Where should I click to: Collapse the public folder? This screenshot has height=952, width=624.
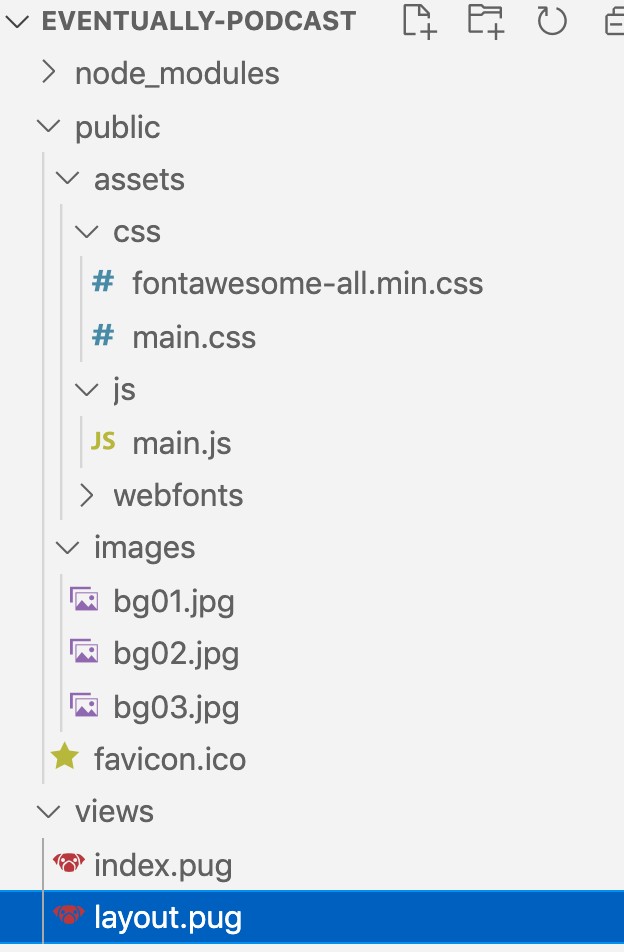[48, 126]
